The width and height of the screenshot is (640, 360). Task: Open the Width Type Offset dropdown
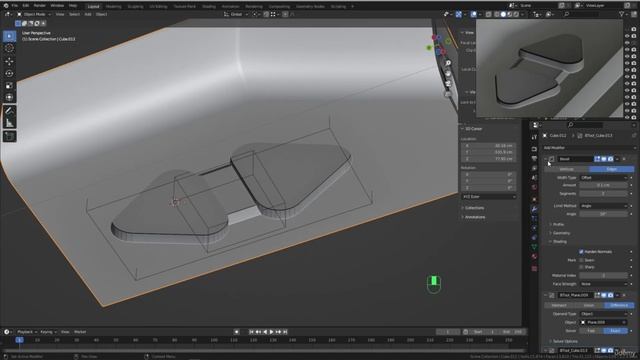click(x=604, y=178)
